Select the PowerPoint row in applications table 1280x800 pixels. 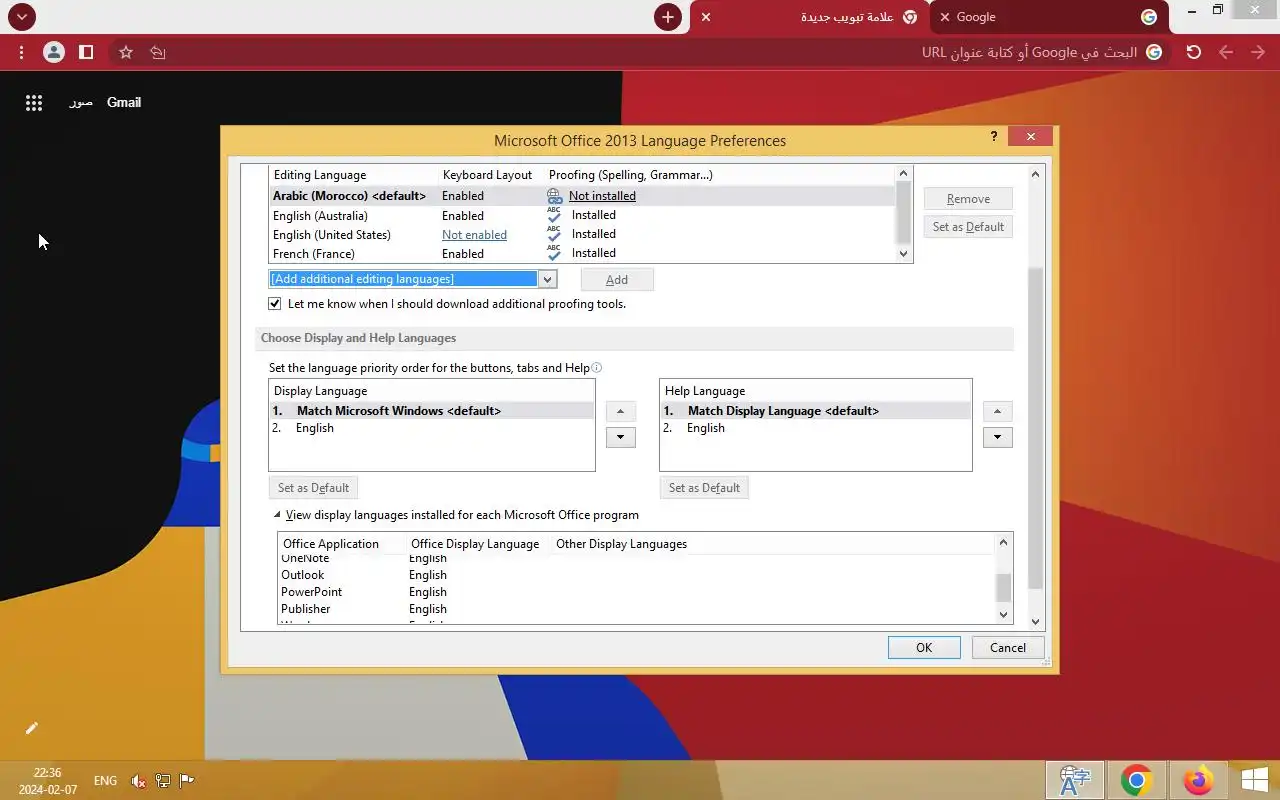coord(637,592)
